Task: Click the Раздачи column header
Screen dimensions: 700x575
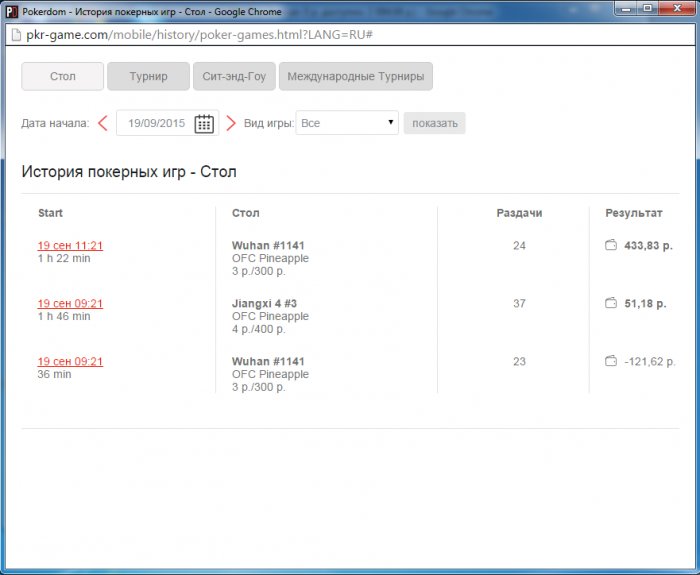Action: 519,213
